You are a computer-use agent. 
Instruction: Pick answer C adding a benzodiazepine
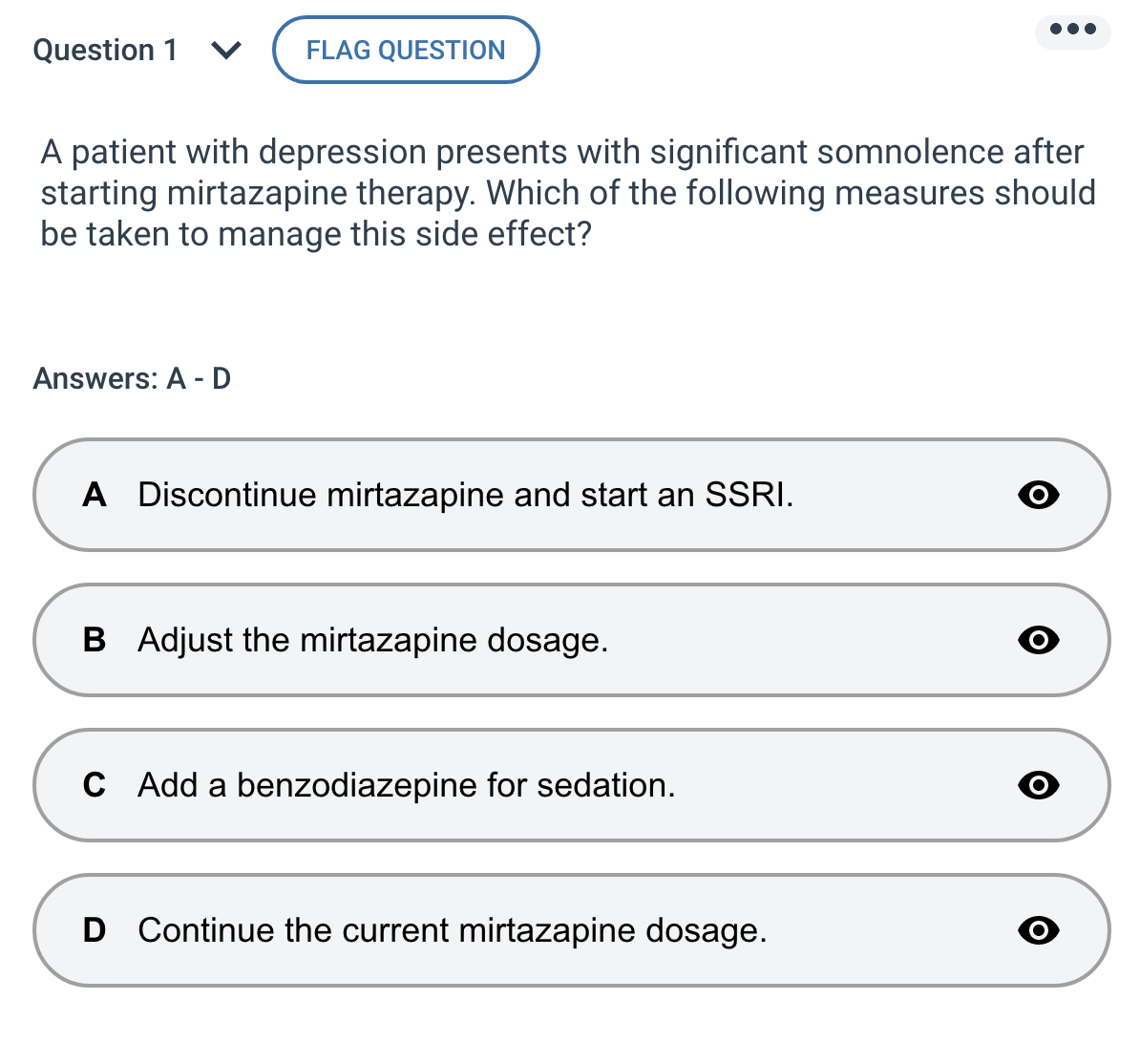tap(407, 785)
